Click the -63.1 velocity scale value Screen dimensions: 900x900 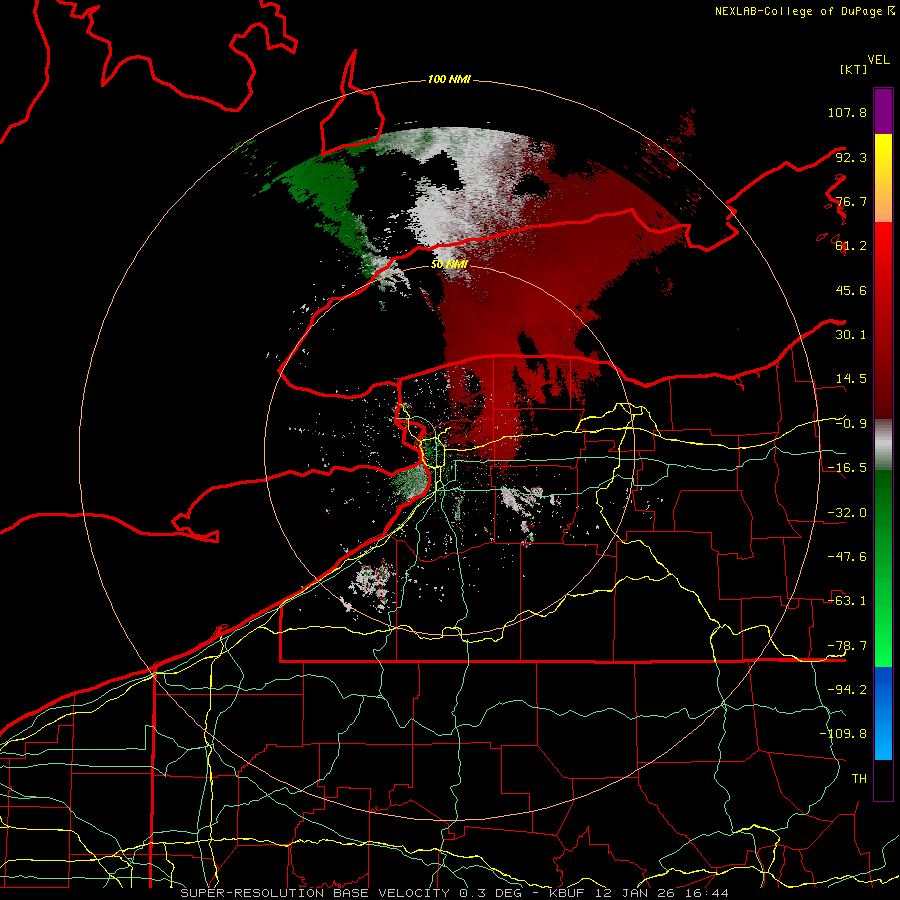coord(847,601)
